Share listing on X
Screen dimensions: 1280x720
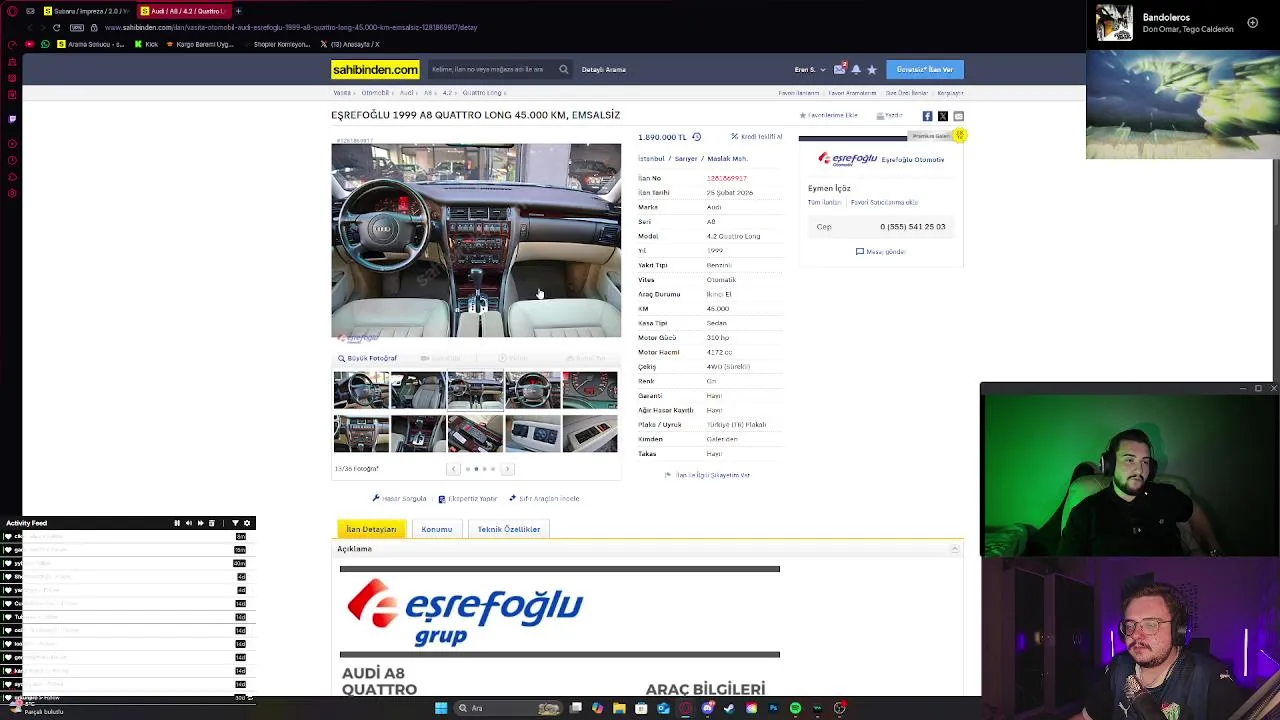pyautogui.click(x=942, y=116)
